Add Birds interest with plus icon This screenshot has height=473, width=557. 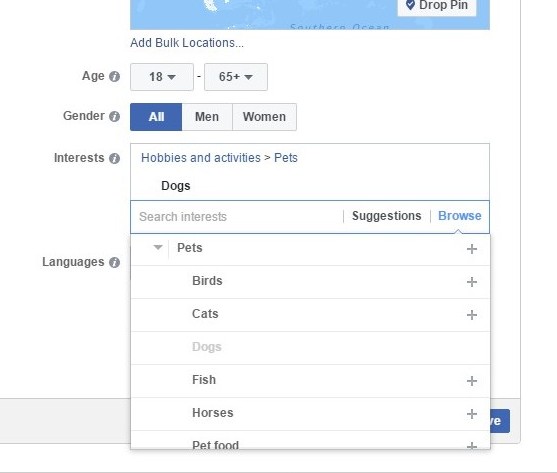pyautogui.click(x=472, y=282)
